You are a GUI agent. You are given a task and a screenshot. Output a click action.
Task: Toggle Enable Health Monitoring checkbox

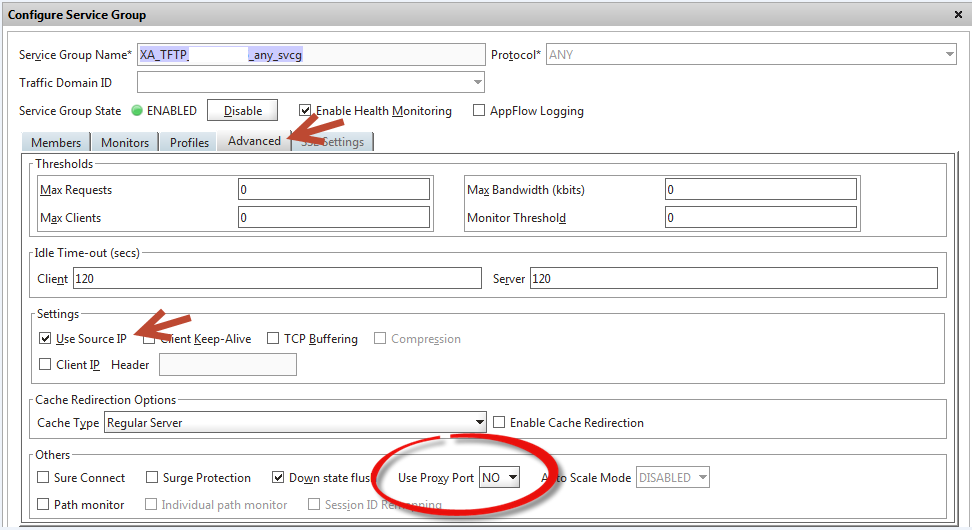[x=306, y=111]
